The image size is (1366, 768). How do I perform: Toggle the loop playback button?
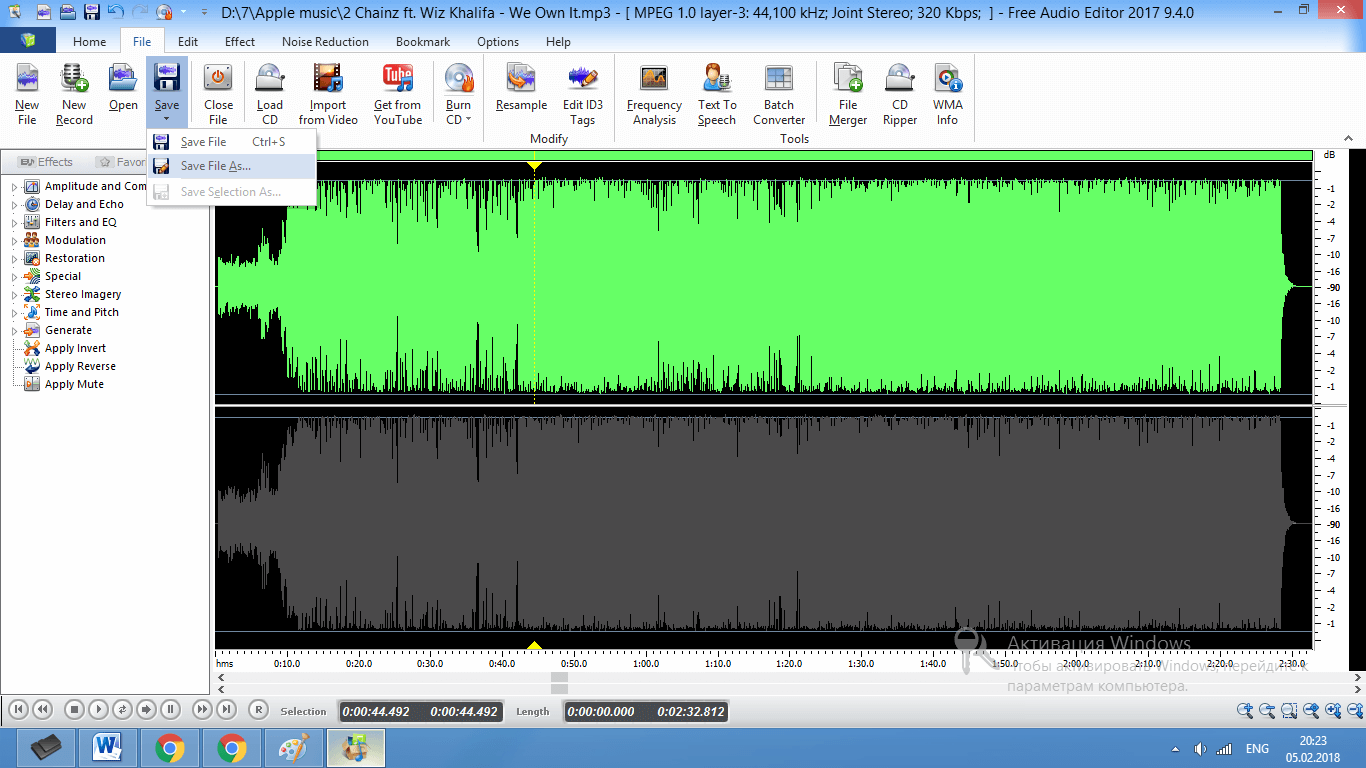pos(122,710)
